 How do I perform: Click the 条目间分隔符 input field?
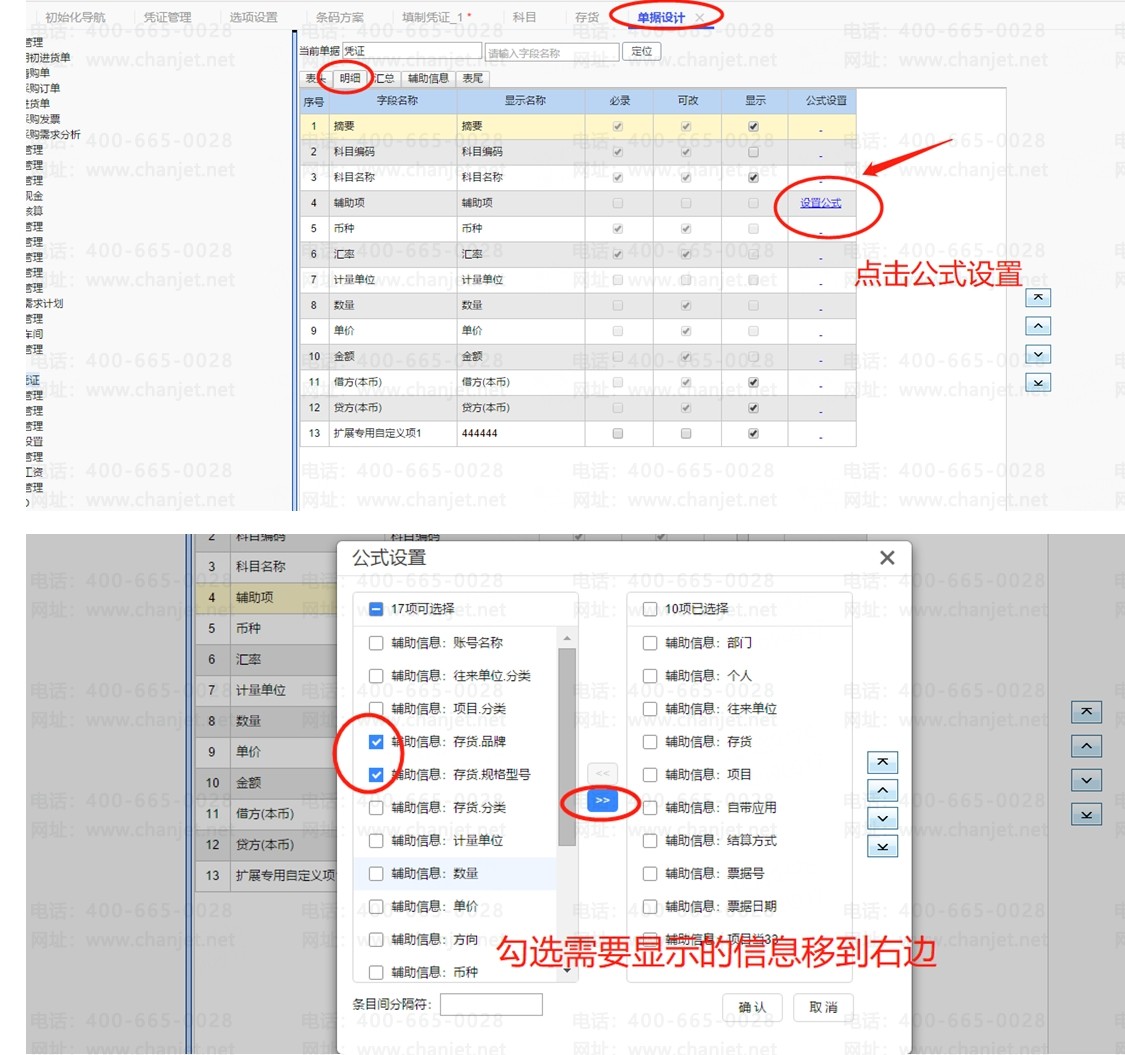[491, 1004]
